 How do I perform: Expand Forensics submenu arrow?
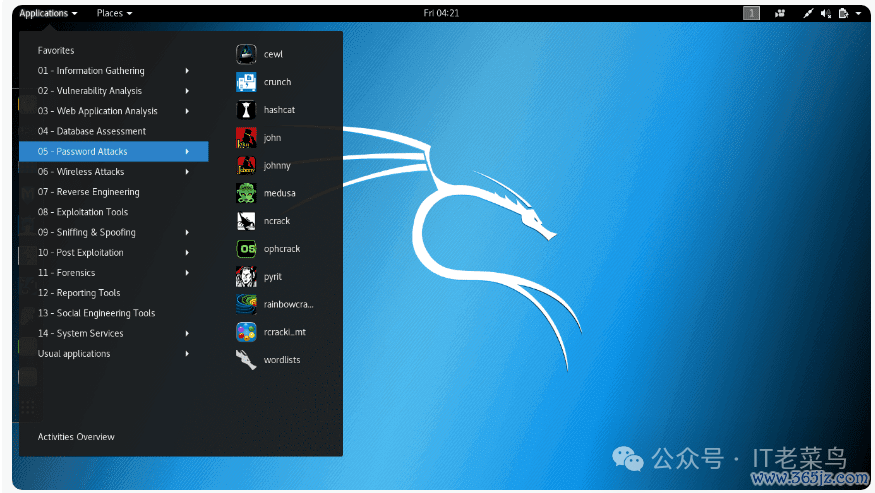tap(187, 272)
